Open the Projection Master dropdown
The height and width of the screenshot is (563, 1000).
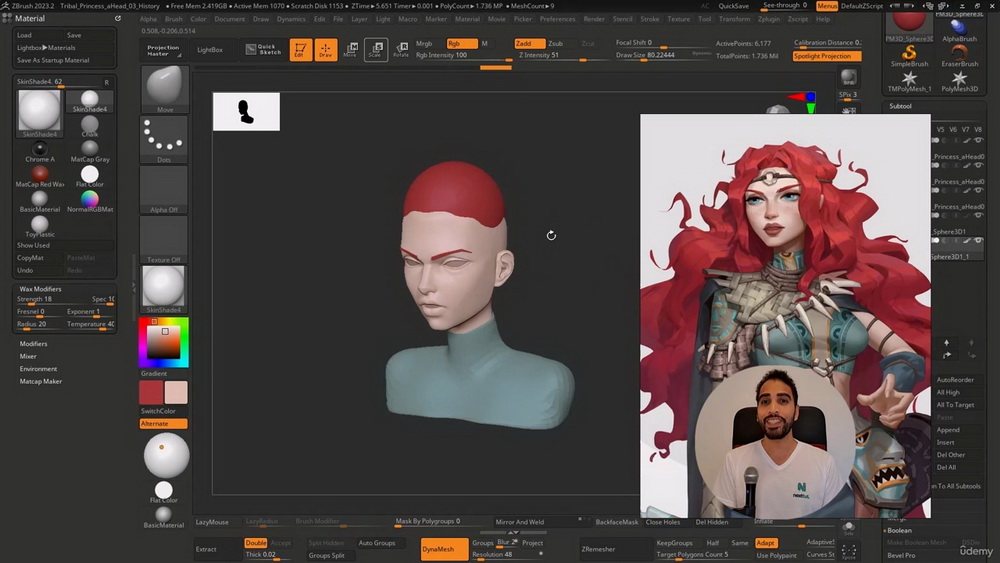(x=163, y=50)
